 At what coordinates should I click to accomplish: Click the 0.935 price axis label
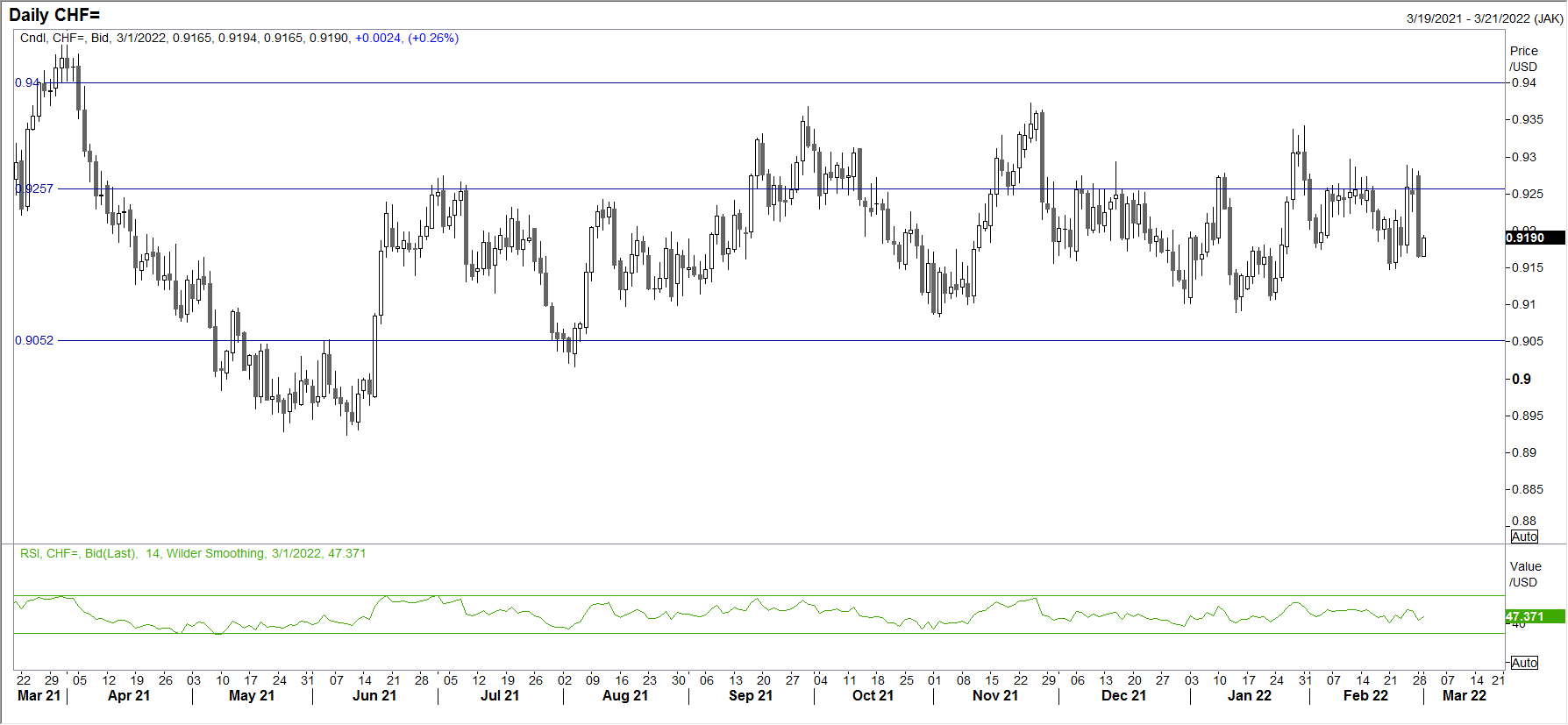click(1528, 119)
